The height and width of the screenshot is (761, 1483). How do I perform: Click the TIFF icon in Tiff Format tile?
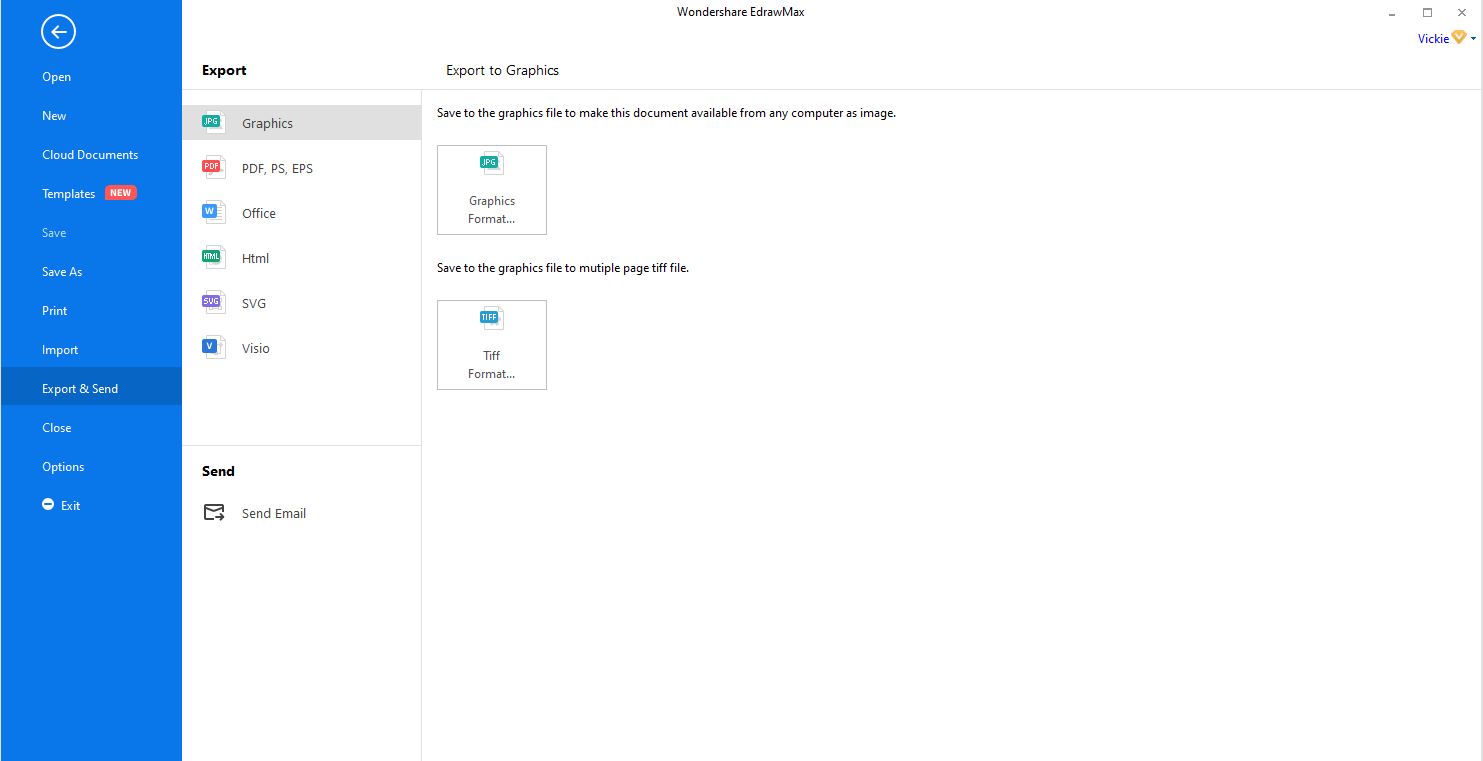(491, 319)
